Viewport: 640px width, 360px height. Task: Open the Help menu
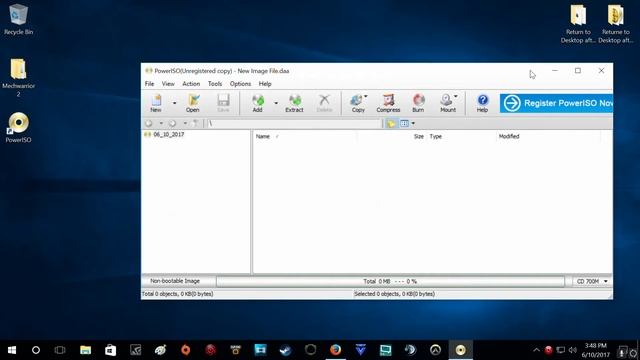point(265,84)
